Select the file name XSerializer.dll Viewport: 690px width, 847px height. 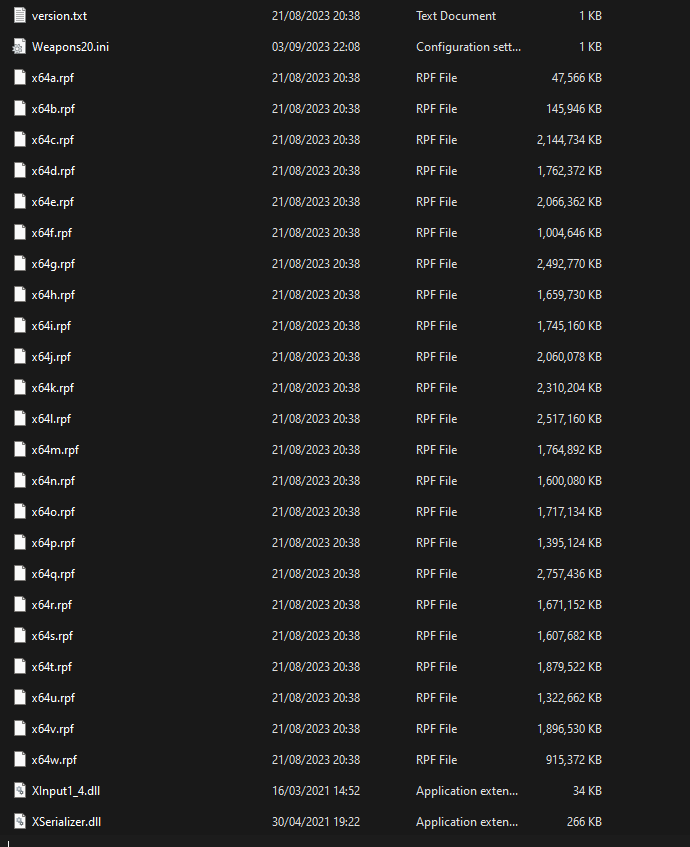(x=66, y=822)
